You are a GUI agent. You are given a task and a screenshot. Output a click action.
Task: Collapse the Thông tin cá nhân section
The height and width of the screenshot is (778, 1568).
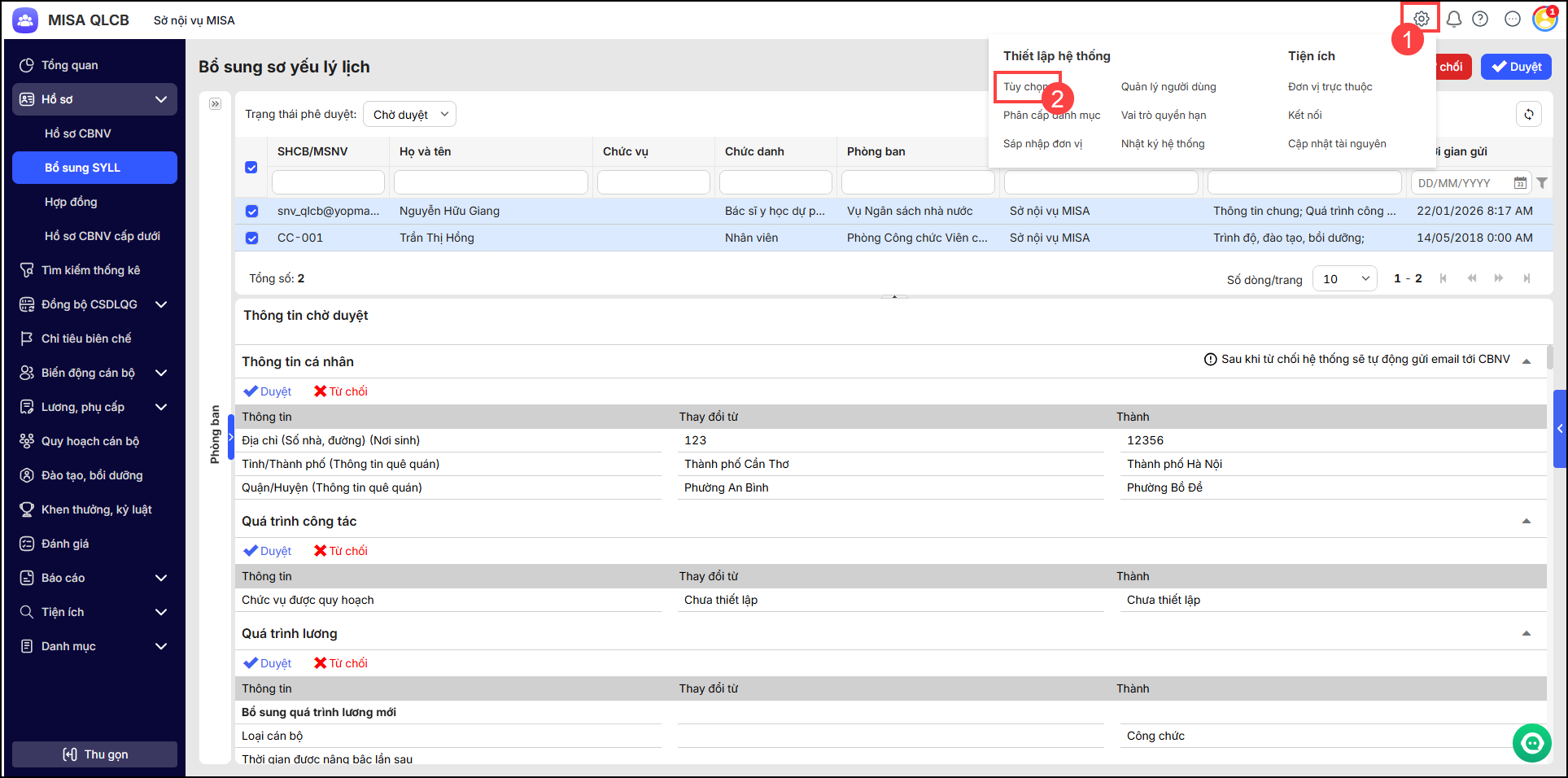point(1527,361)
